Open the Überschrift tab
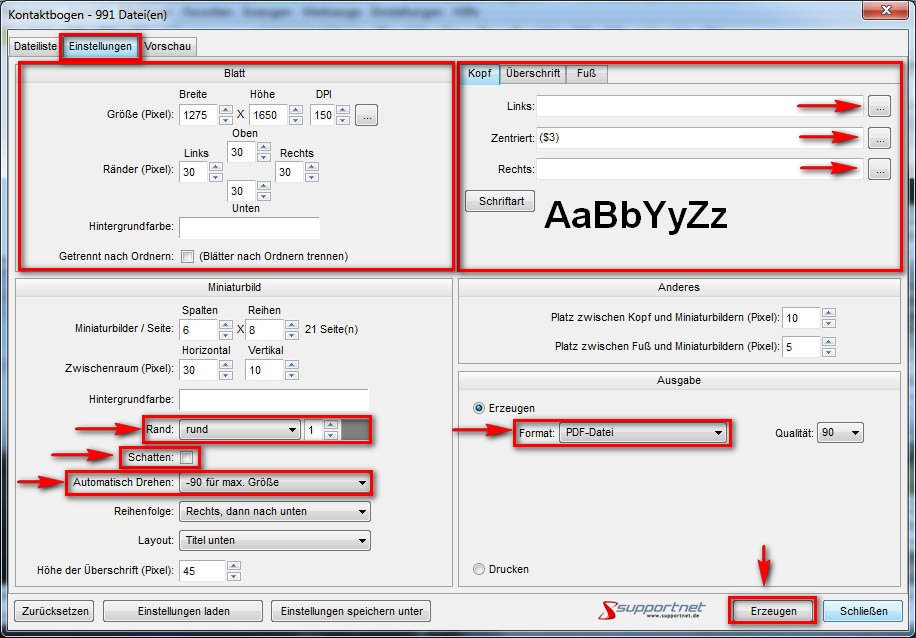This screenshot has width=916, height=638. pyautogui.click(x=533, y=74)
